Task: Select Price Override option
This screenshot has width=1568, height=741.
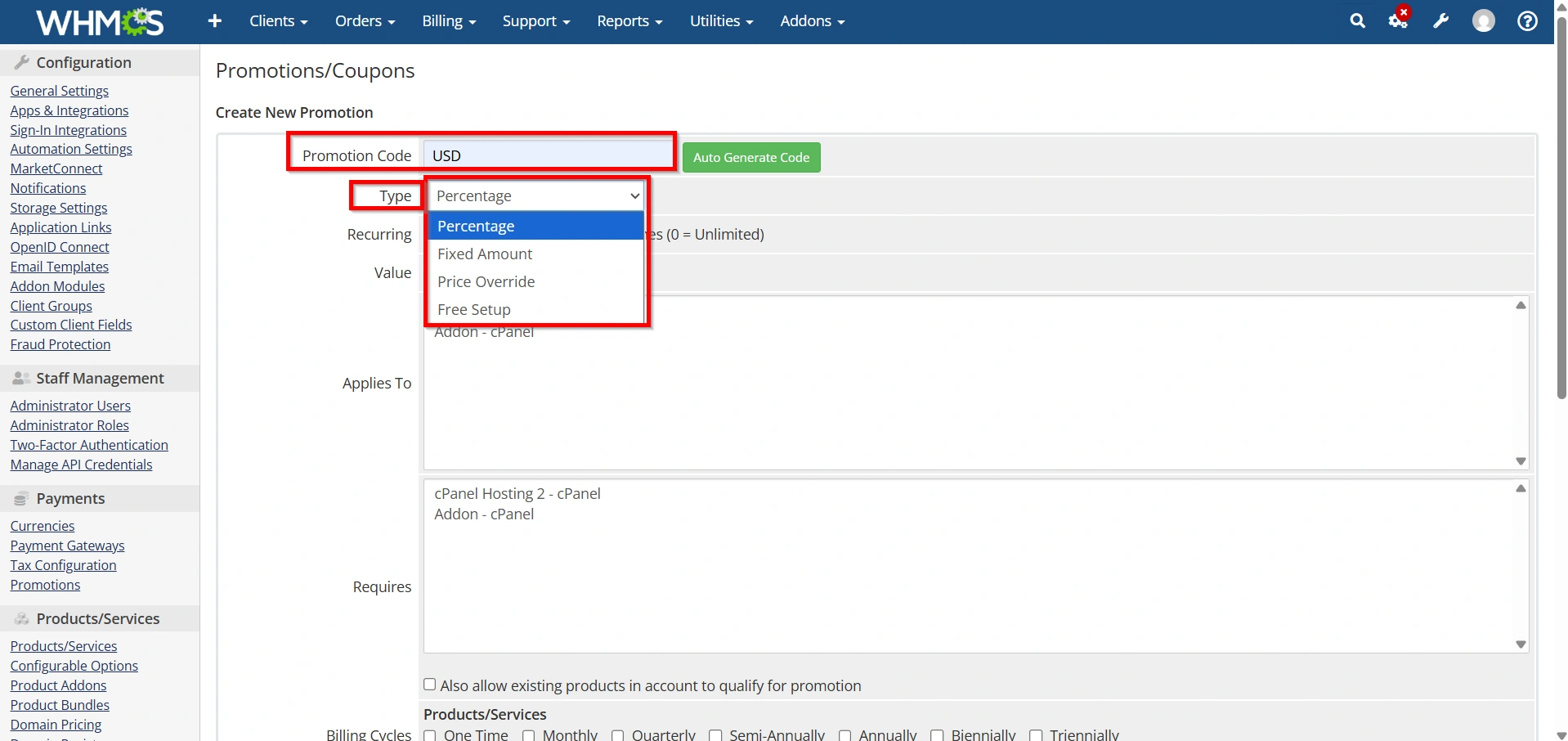Action: pos(536,281)
